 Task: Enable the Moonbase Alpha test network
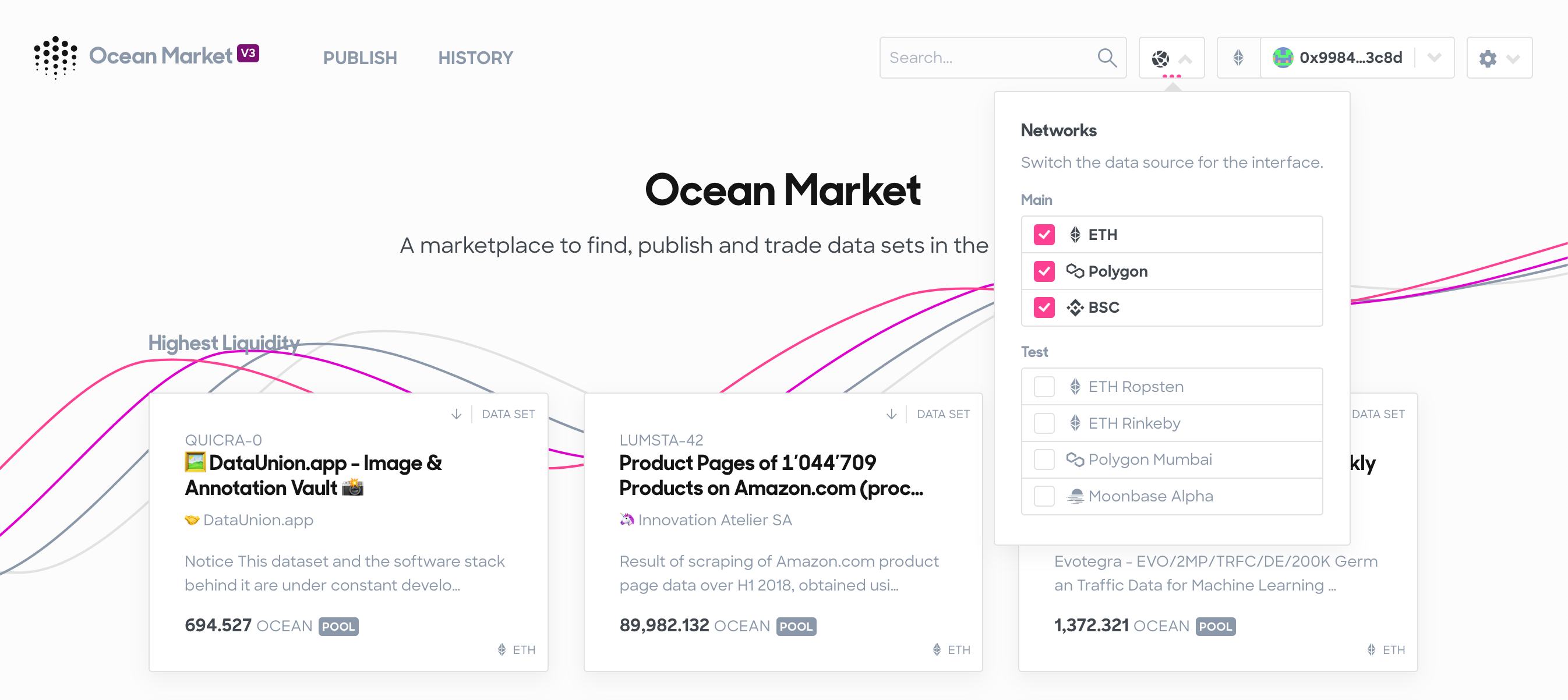[x=1044, y=496]
